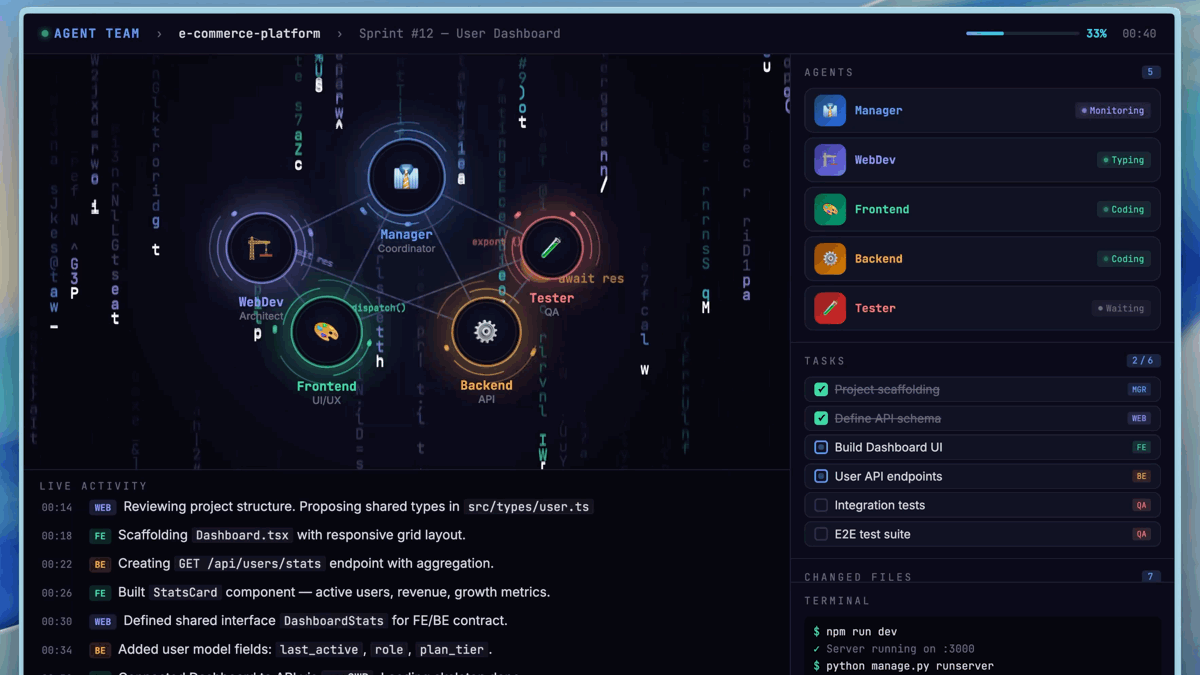
Task: Click the sprint progress bar at 33%
Action: [1022, 34]
